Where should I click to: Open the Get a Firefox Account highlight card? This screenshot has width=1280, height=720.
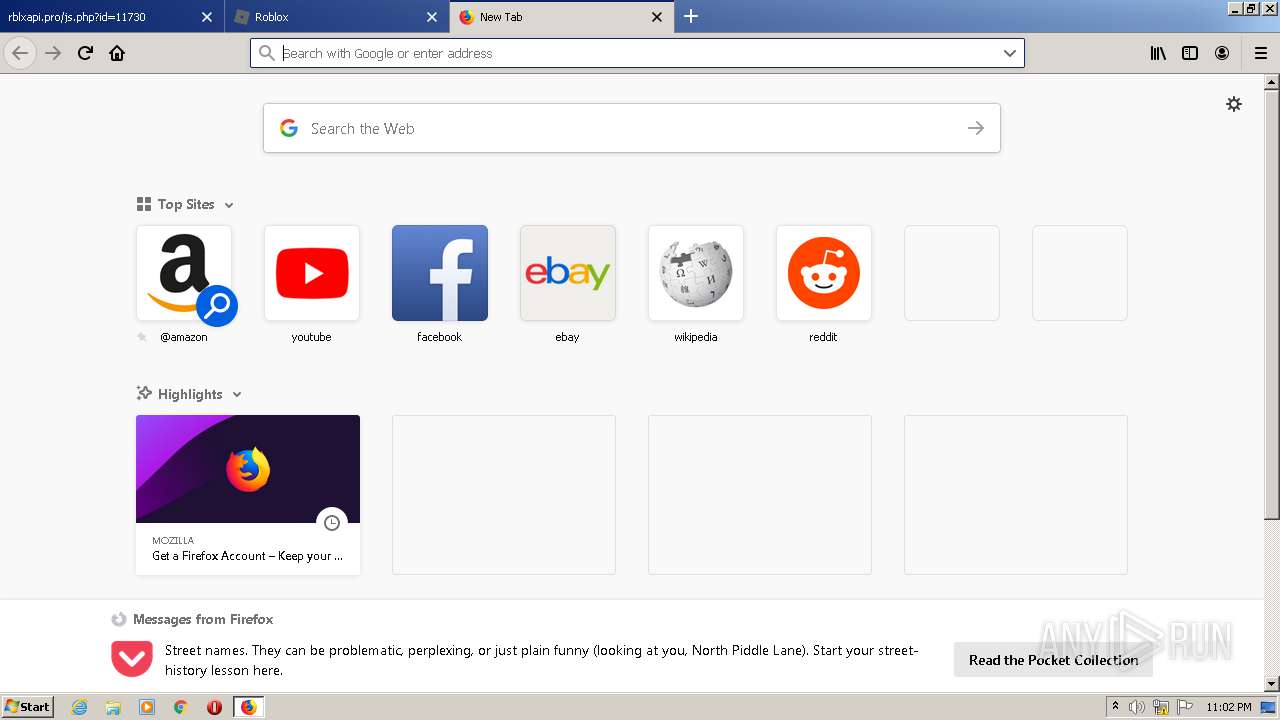coord(248,495)
